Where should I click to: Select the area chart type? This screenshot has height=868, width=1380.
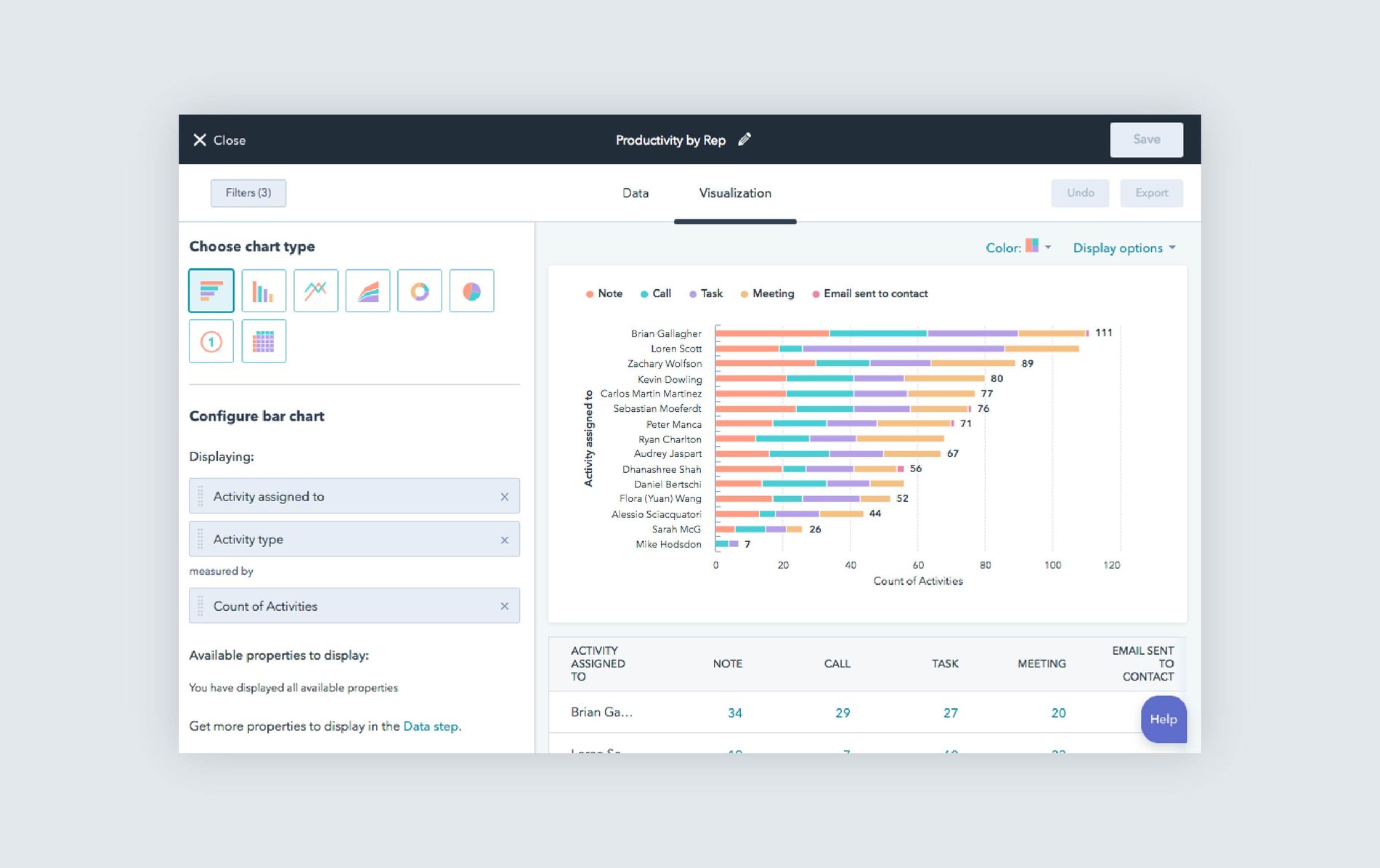click(x=368, y=290)
